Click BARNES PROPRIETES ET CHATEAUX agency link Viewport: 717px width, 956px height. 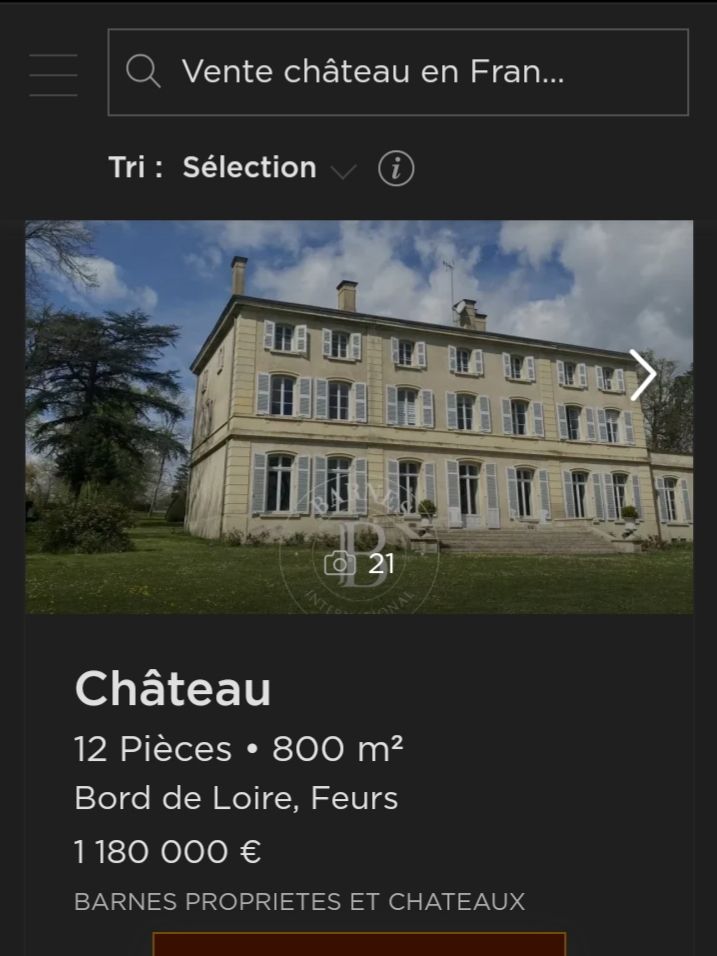coord(299,901)
